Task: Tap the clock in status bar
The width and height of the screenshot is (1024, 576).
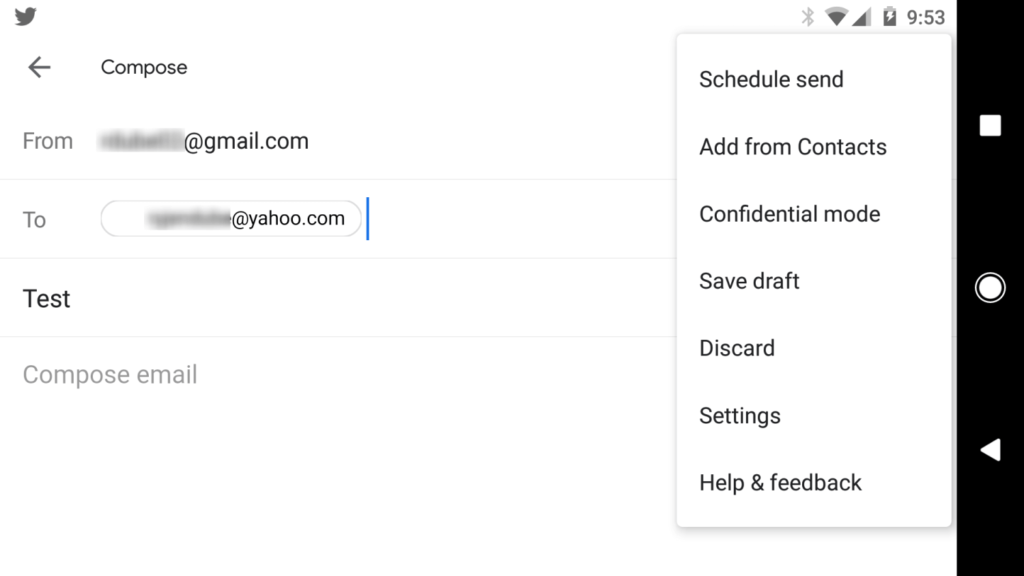Action: pos(925,17)
